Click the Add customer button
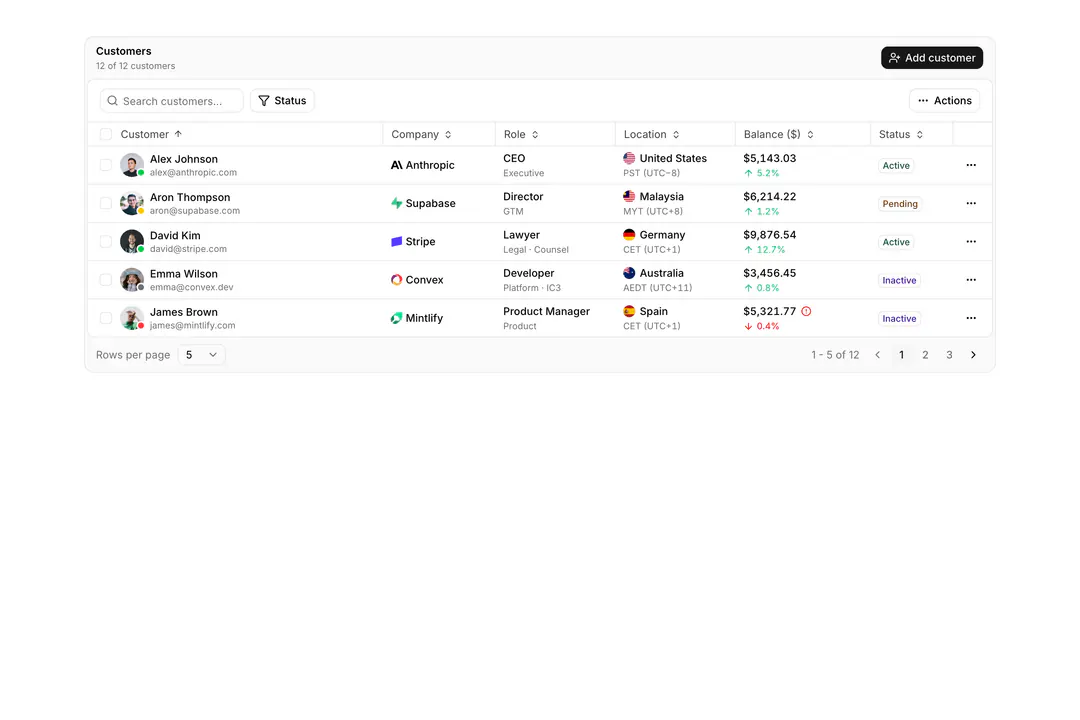Screen dimensions: 1080x720 pyautogui.click(x=932, y=58)
